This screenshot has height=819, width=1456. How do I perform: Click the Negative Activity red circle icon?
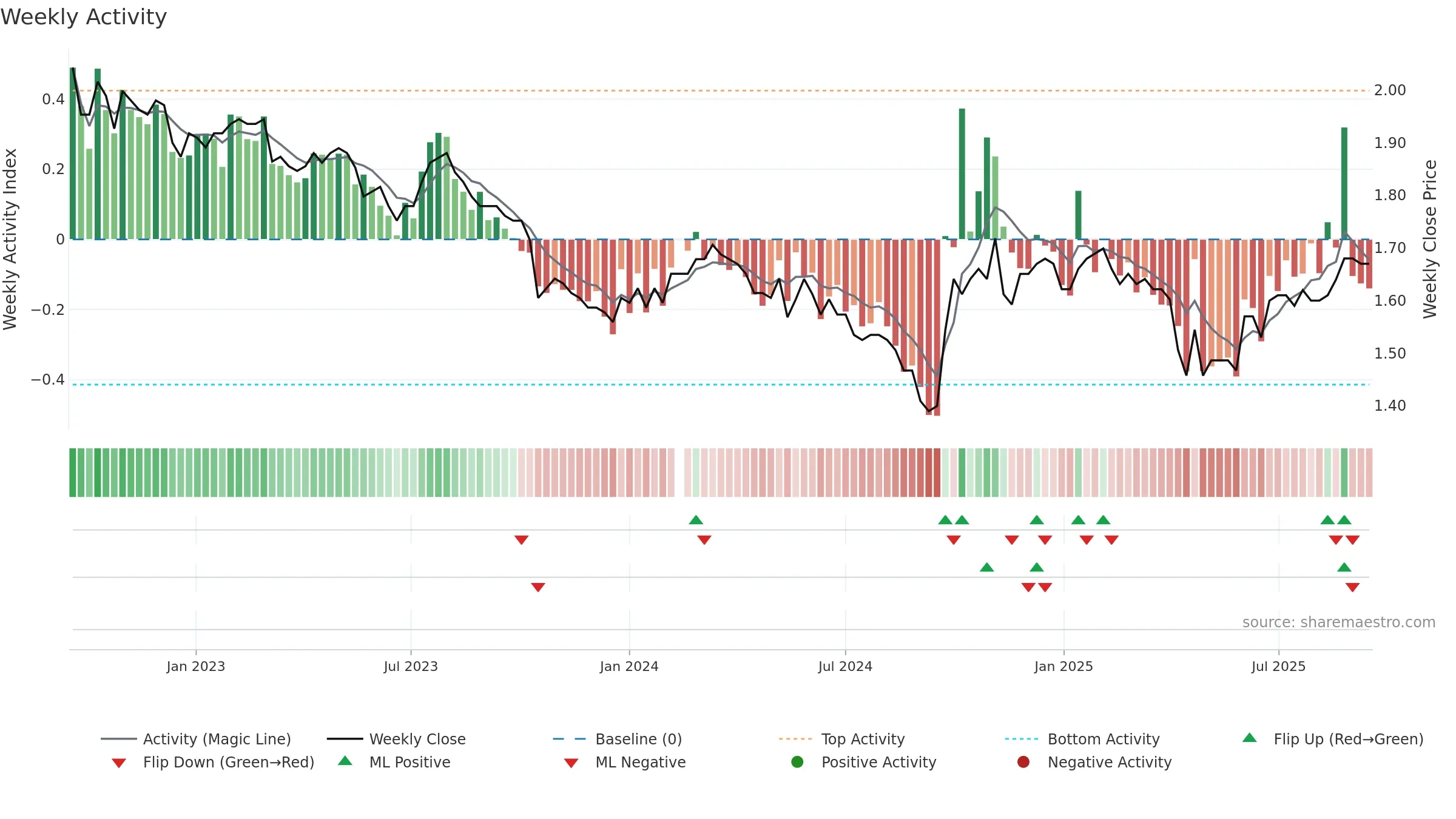1023,761
